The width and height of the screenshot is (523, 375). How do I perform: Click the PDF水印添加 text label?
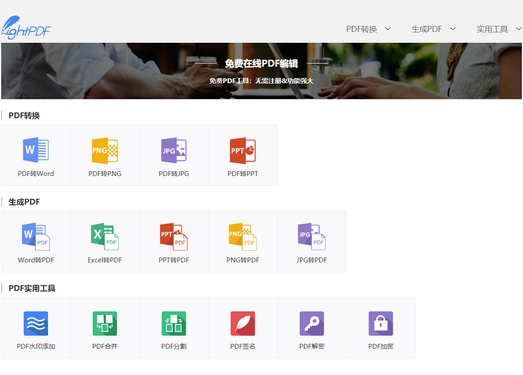[36, 346]
